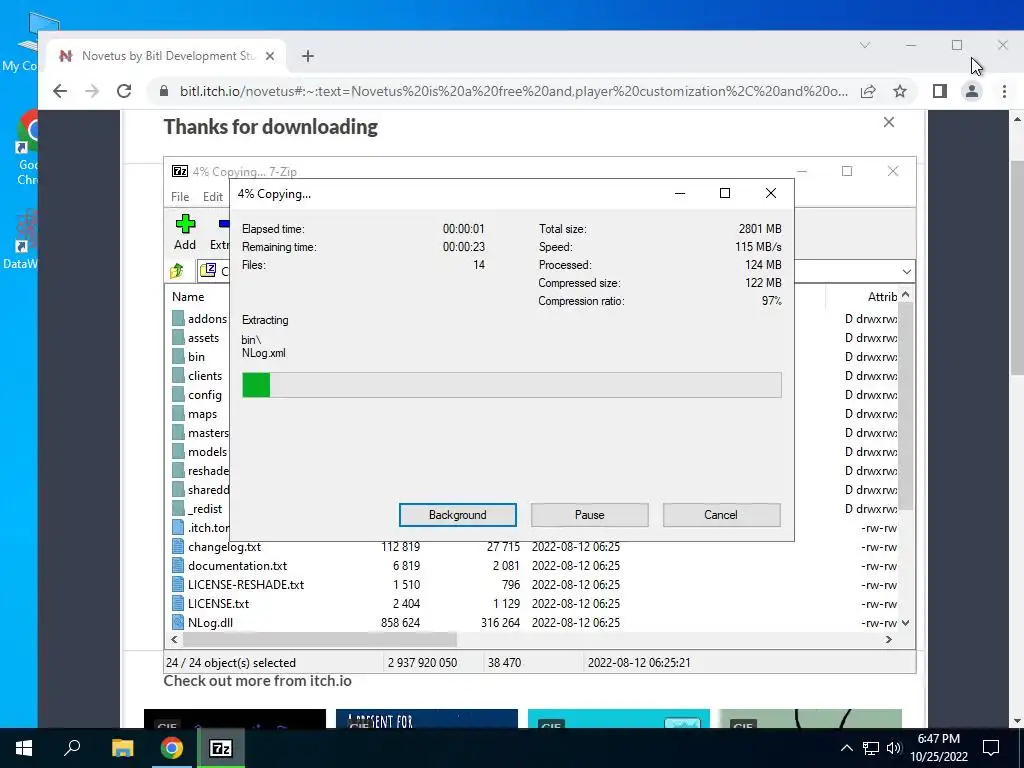Close the Novetus tab
The height and width of the screenshot is (768, 1024).
(269, 56)
